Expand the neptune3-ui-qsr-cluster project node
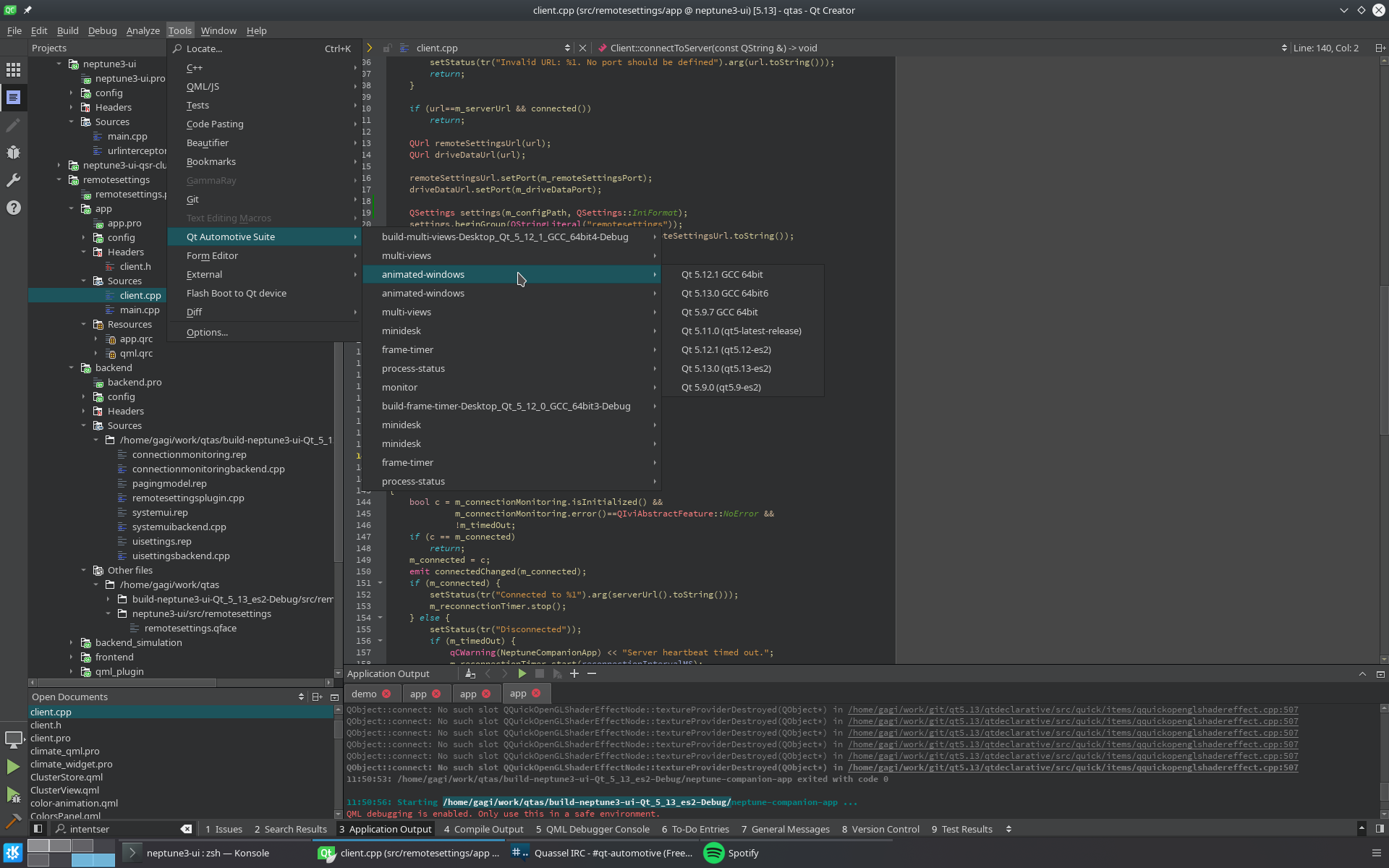1389x868 pixels. pos(59,165)
